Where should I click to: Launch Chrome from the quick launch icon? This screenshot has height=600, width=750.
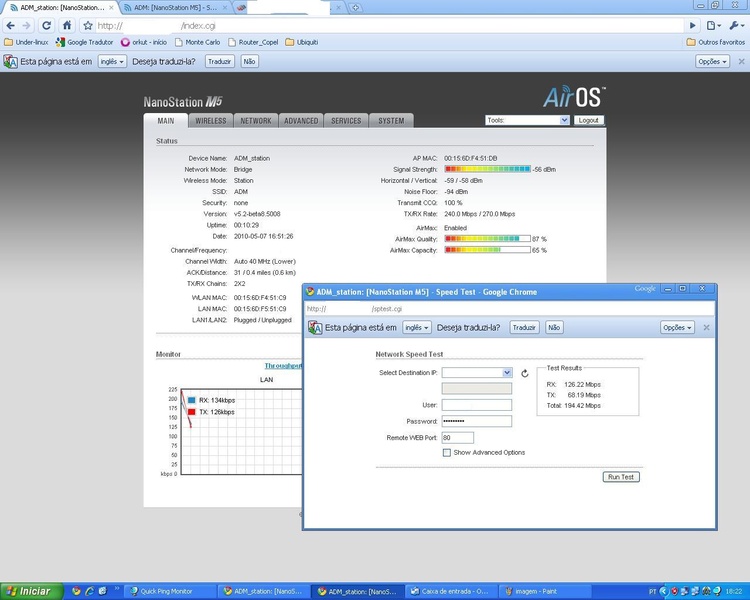(76, 591)
